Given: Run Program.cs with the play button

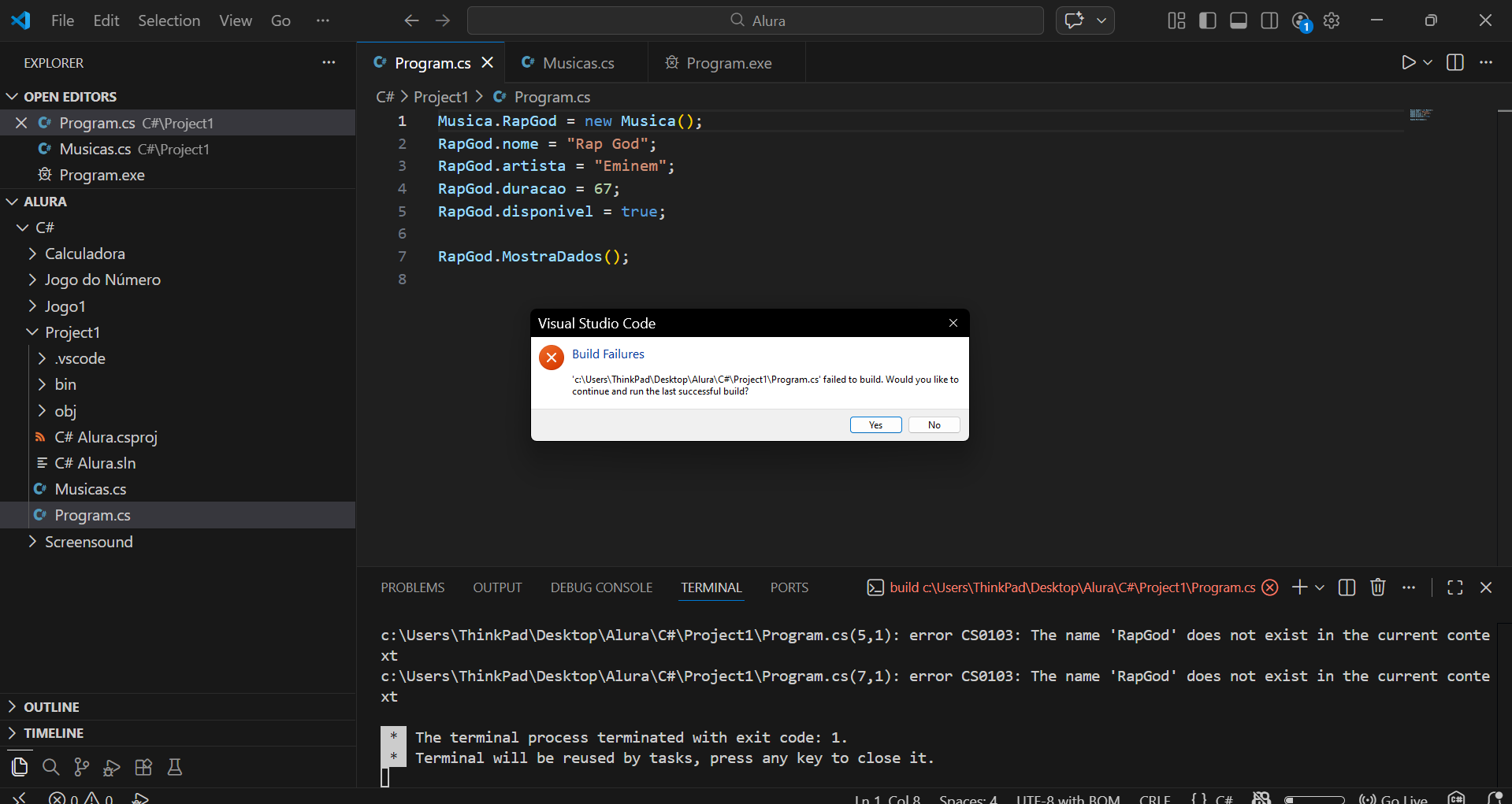Looking at the screenshot, I should tap(1408, 63).
